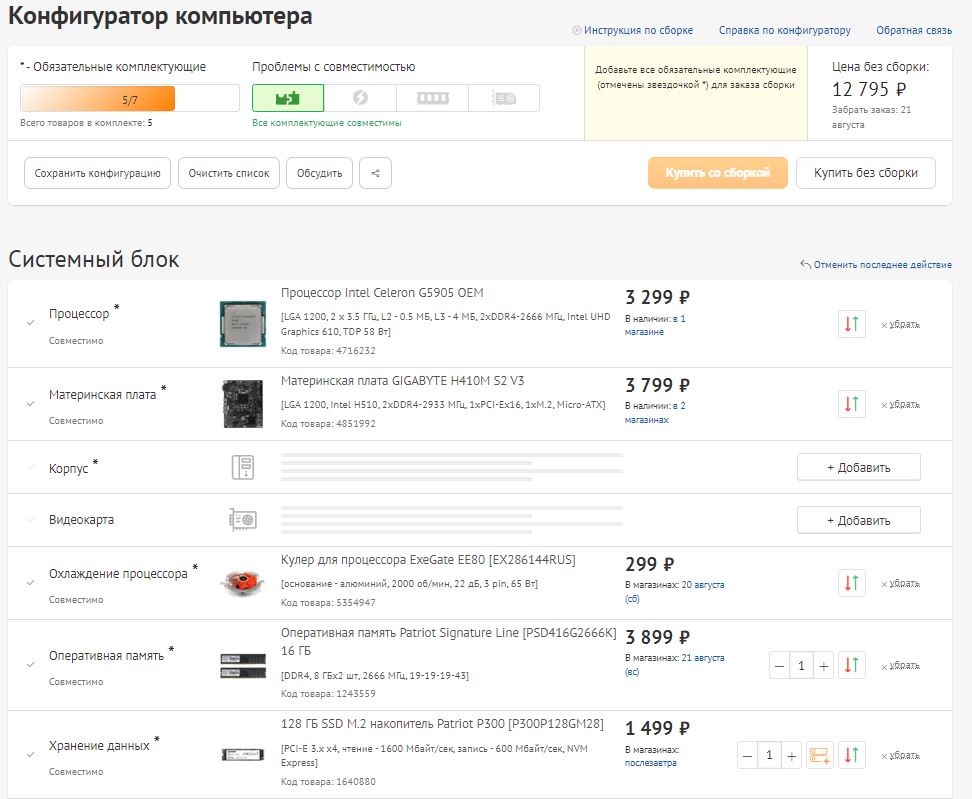
Task: Open the Инструкция по сборке link
Action: point(638,30)
